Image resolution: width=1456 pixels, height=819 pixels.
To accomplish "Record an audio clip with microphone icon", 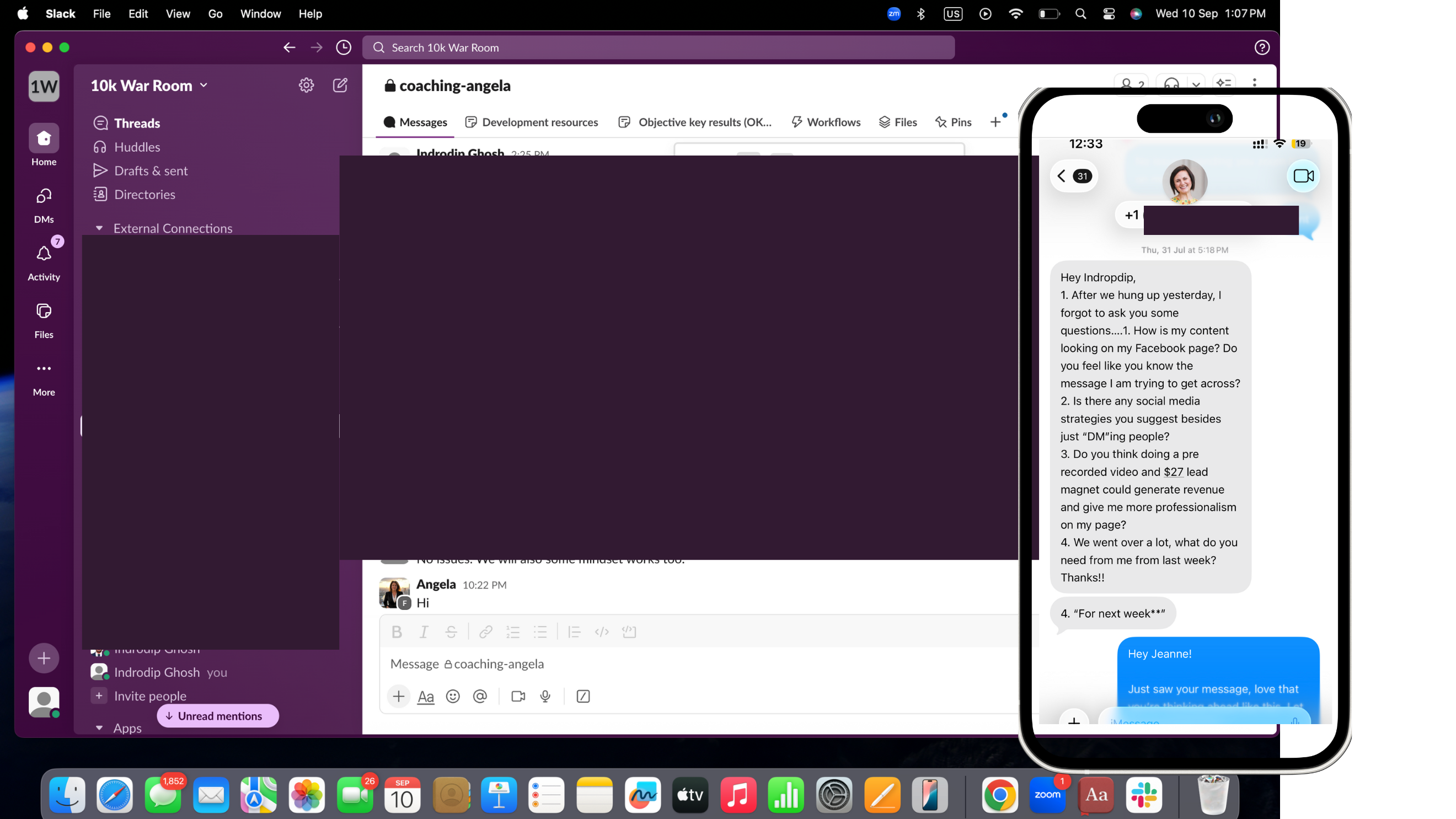I will tap(545, 697).
